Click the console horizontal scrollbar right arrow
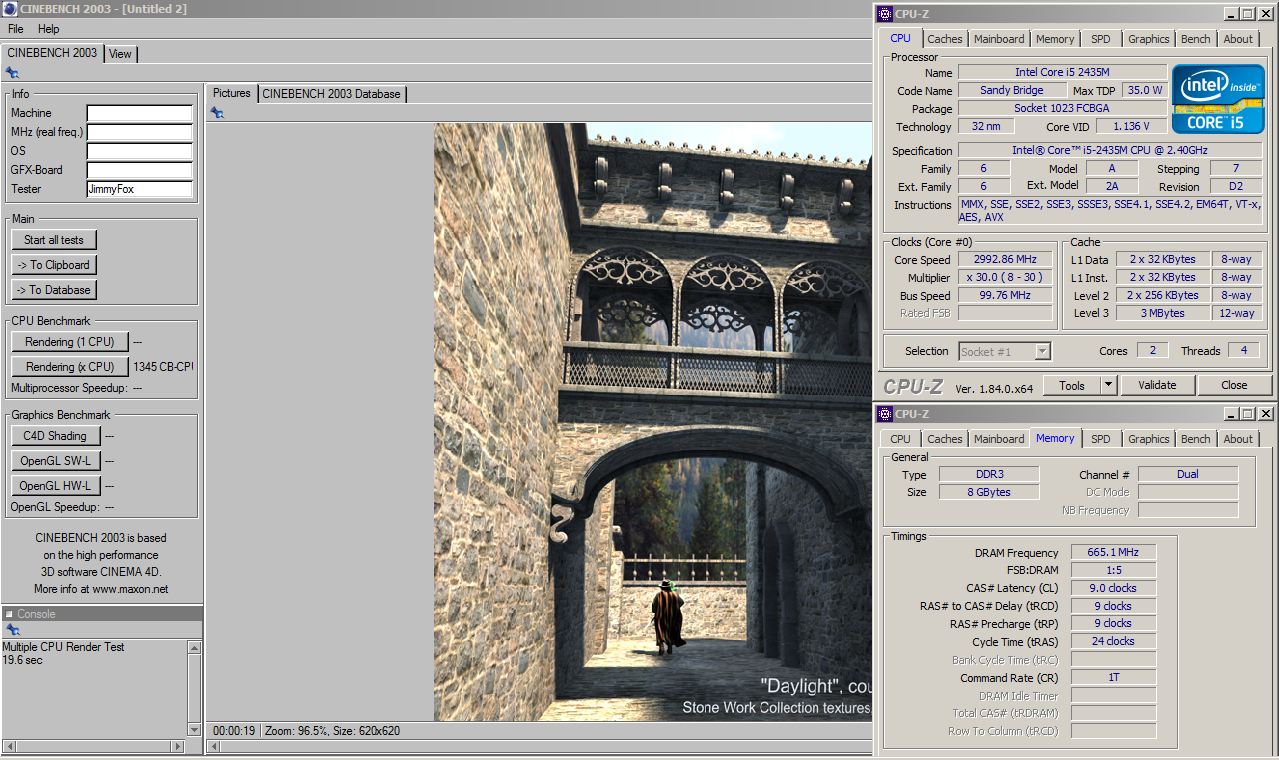This screenshot has width=1279, height=760. pos(179,746)
